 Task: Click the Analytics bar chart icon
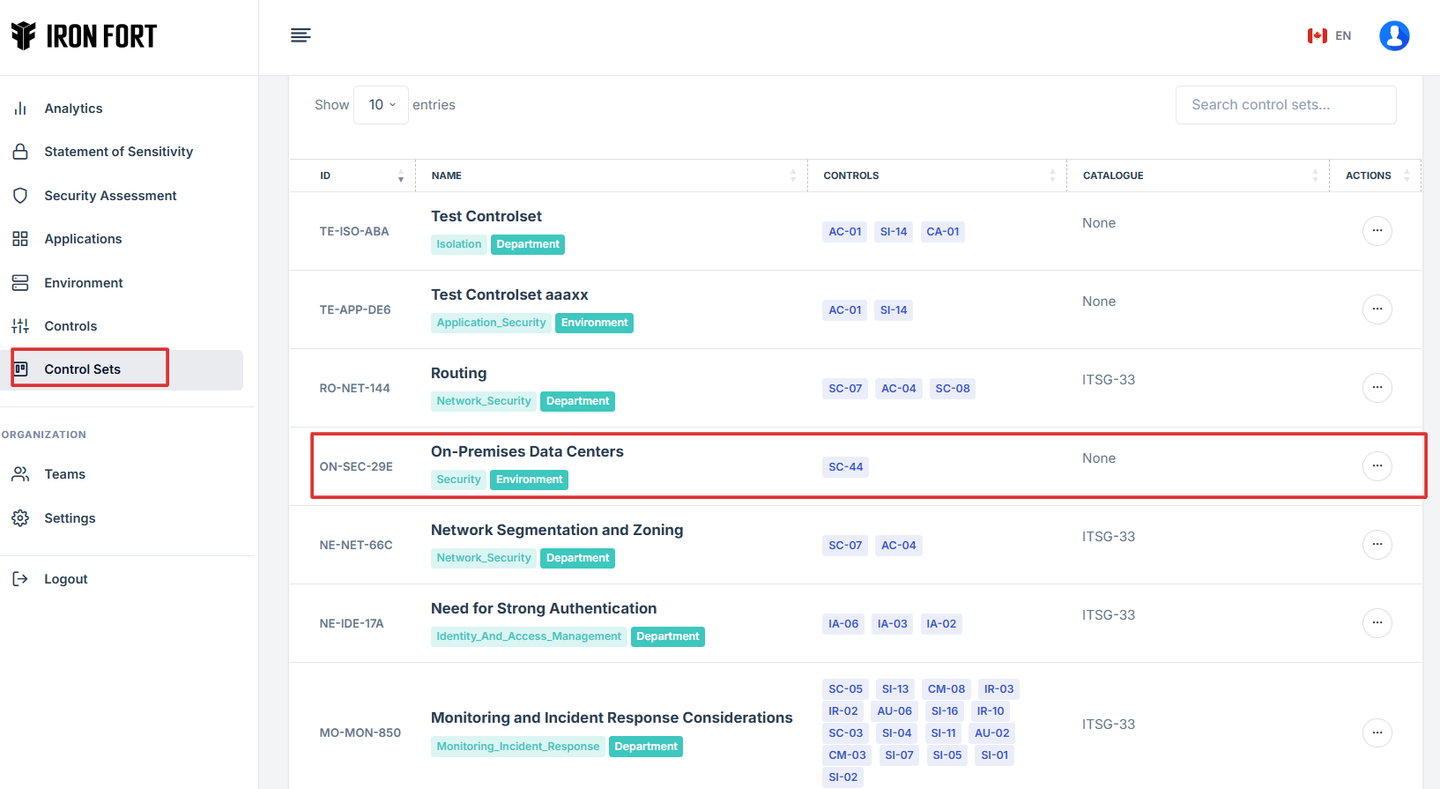pyautogui.click(x=20, y=108)
